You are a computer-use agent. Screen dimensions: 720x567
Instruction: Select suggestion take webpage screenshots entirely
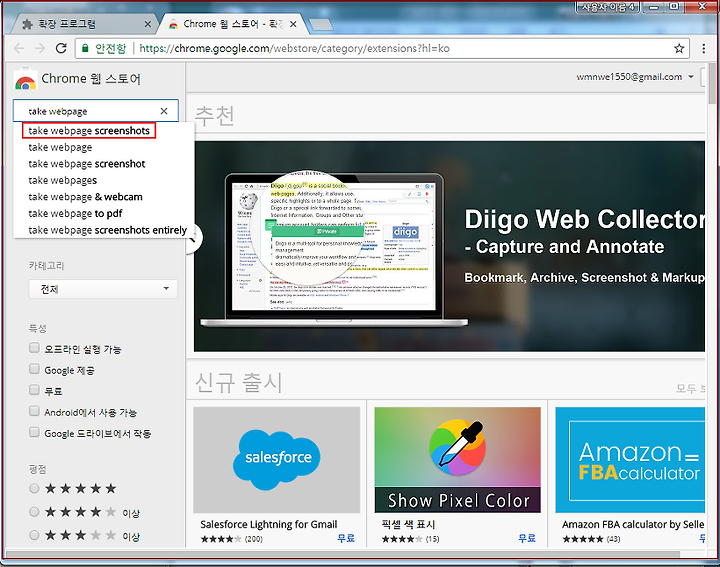[107, 230]
